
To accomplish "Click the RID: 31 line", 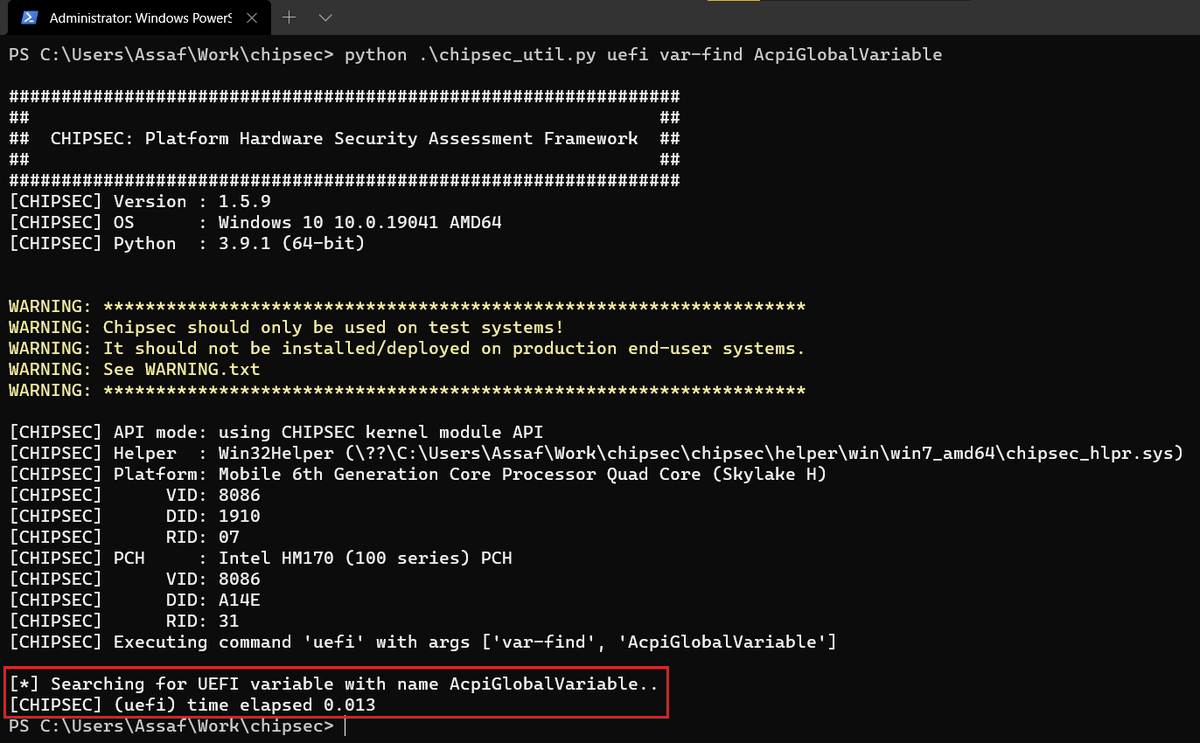I will (x=124, y=622).
